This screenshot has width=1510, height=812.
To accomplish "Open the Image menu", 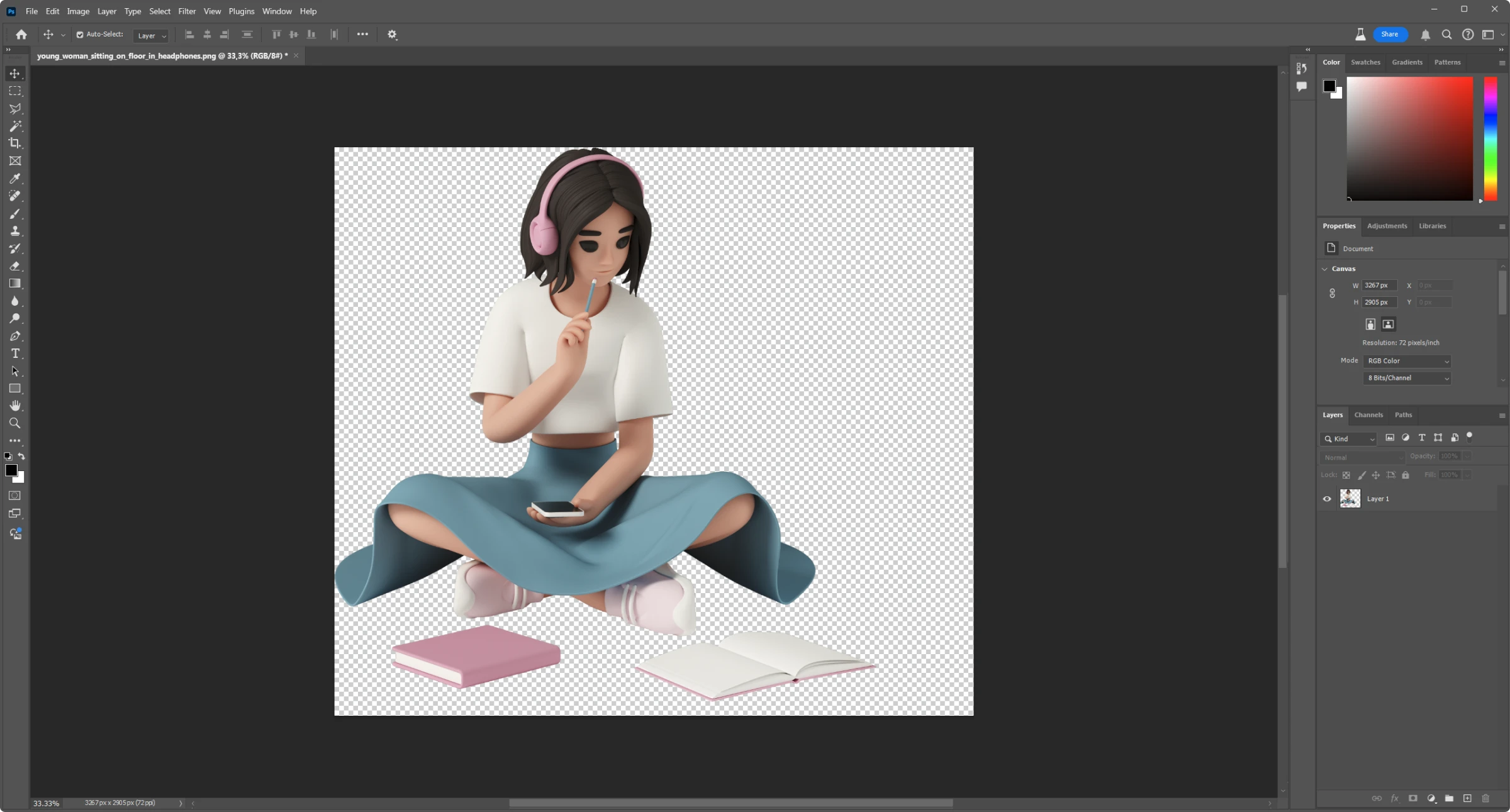I will click(78, 11).
